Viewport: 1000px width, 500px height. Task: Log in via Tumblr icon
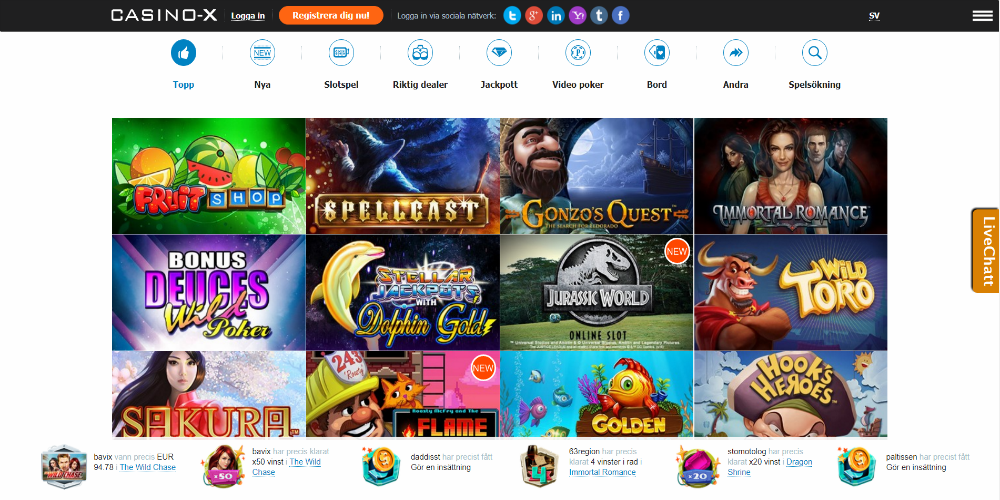(x=599, y=15)
